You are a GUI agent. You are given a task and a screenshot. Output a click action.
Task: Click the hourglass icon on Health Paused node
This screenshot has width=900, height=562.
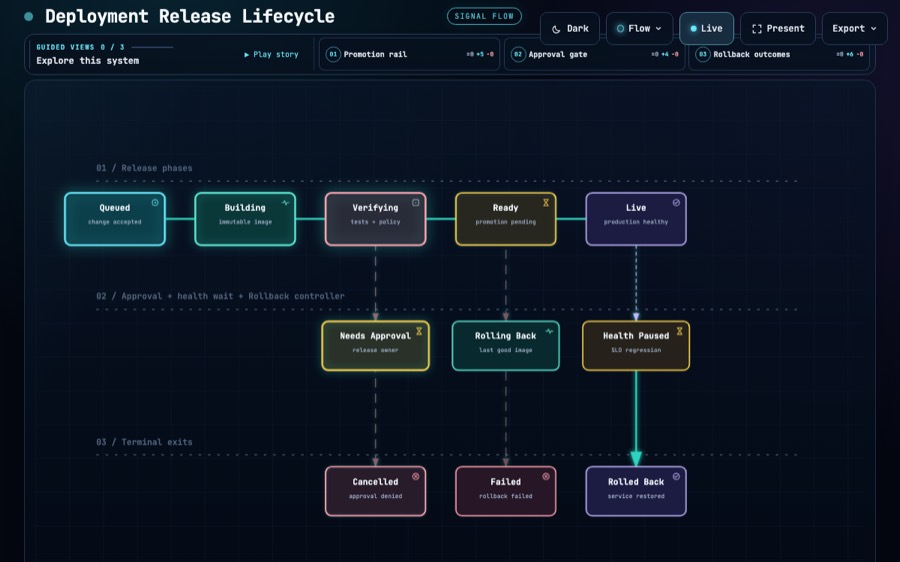(680, 331)
